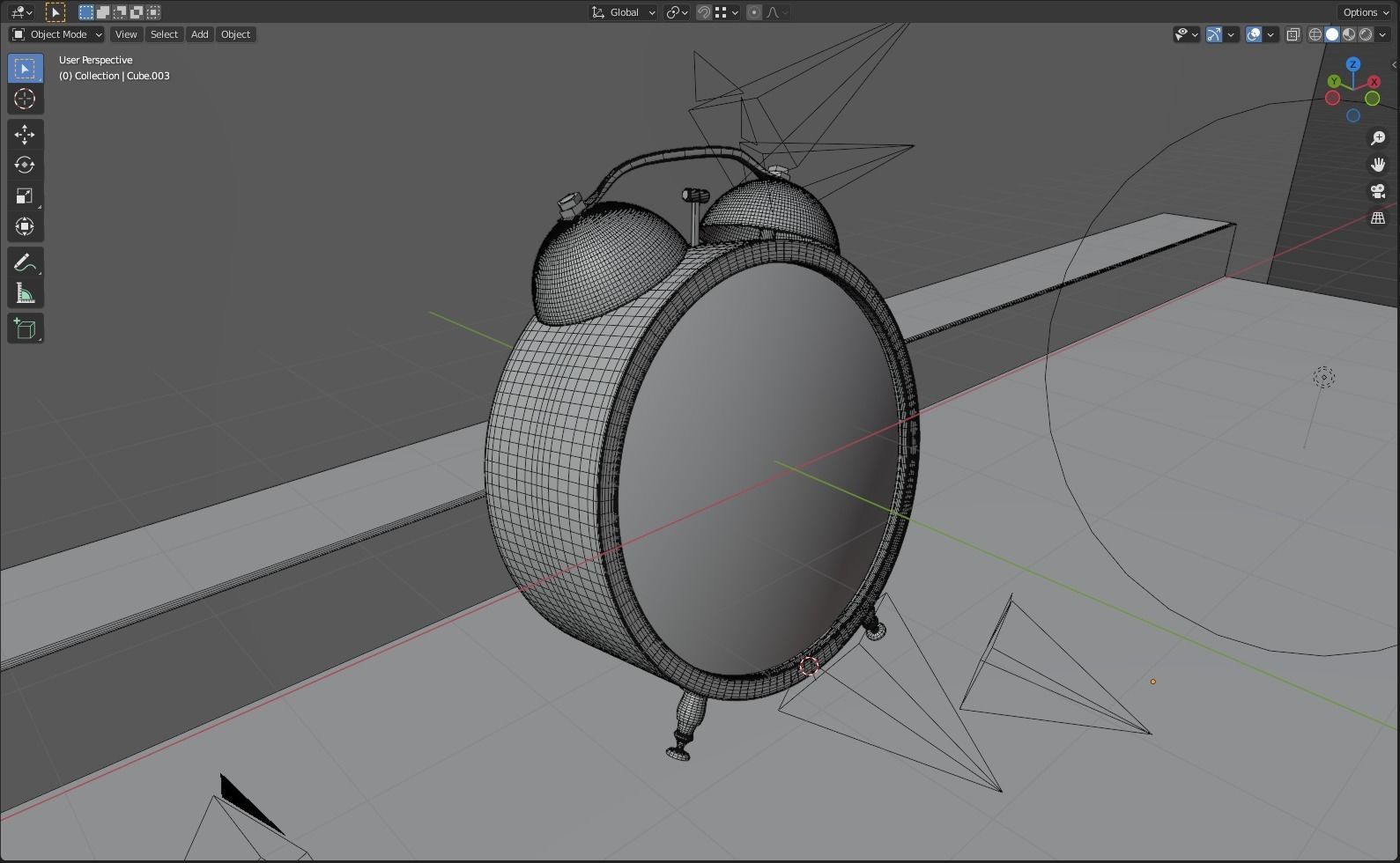Activate the Transform tool

pyautogui.click(x=25, y=227)
